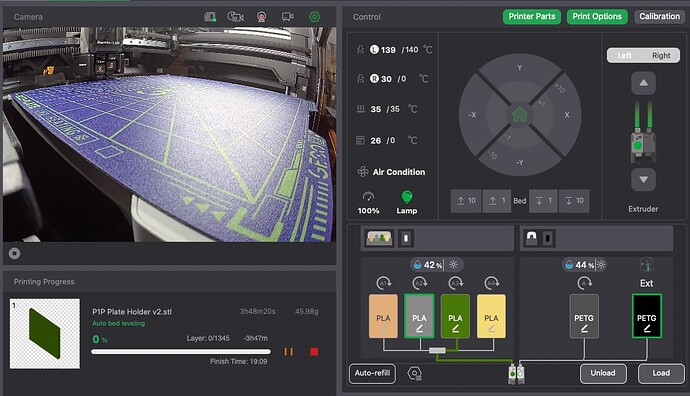Click the camera video recording icon
Screen dimensions: 690x396
pos(287,17)
